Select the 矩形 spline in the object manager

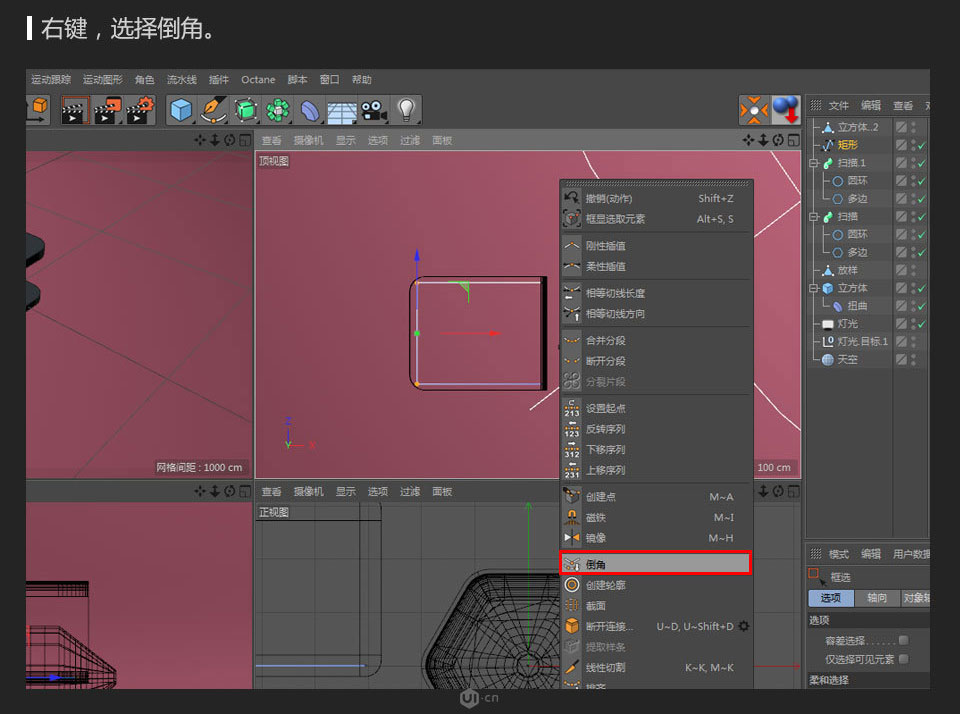pos(847,144)
